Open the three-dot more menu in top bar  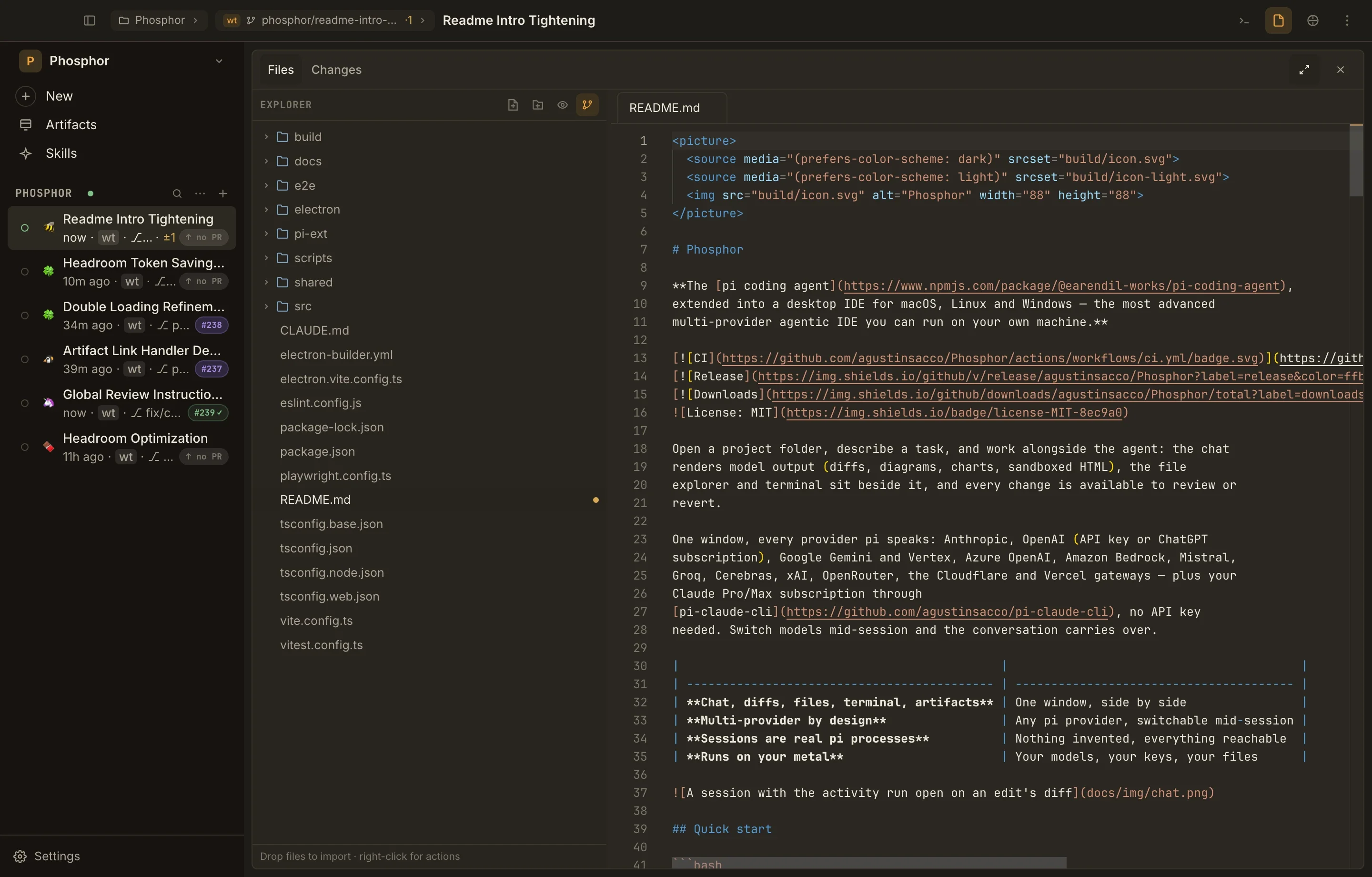(1347, 20)
